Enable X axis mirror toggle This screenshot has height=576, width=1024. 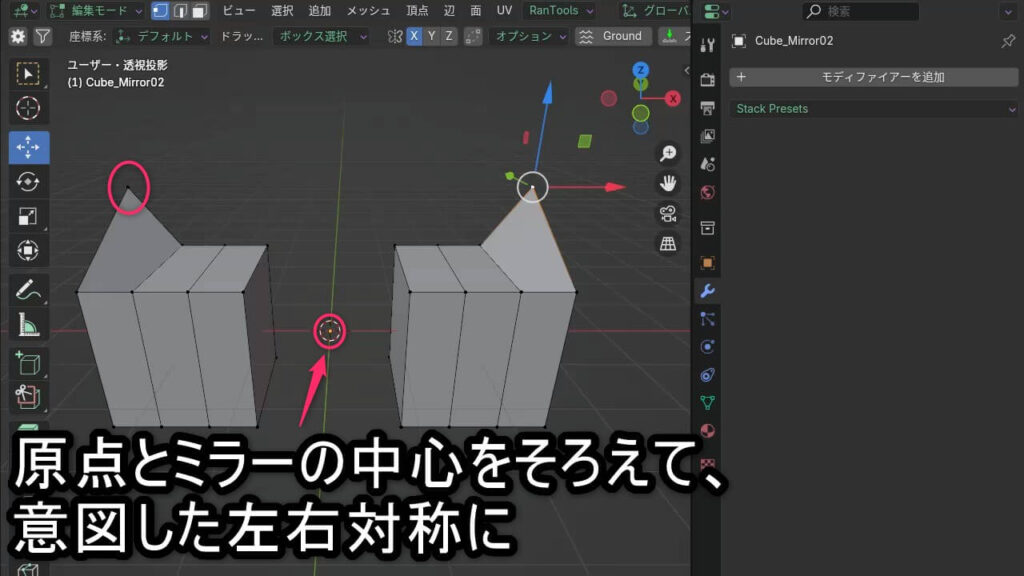(x=414, y=36)
